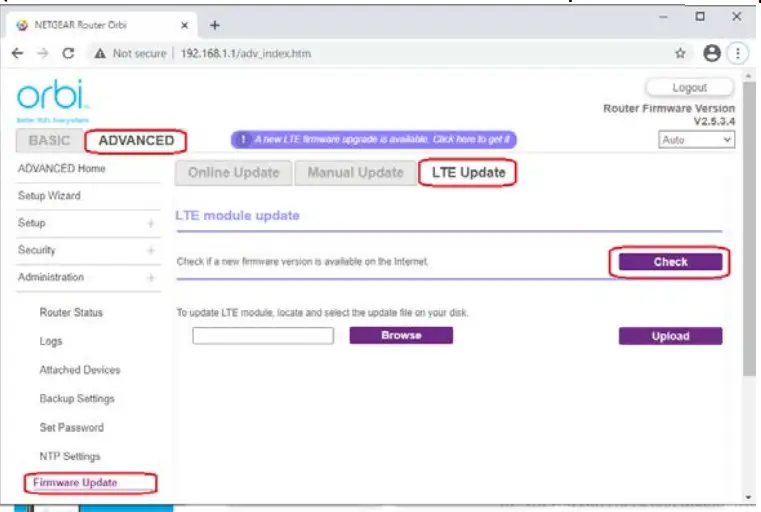Viewport: 761px width, 512px height.
Task: Expand the Administration section plus icon
Action: point(151,277)
